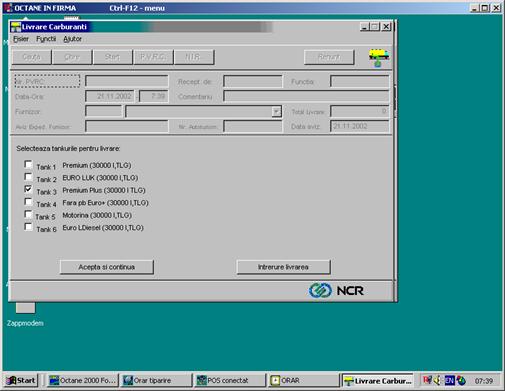This screenshot has width=505, height=391.
Task: Open the Functii menu
Action: [x=46, y=39]
